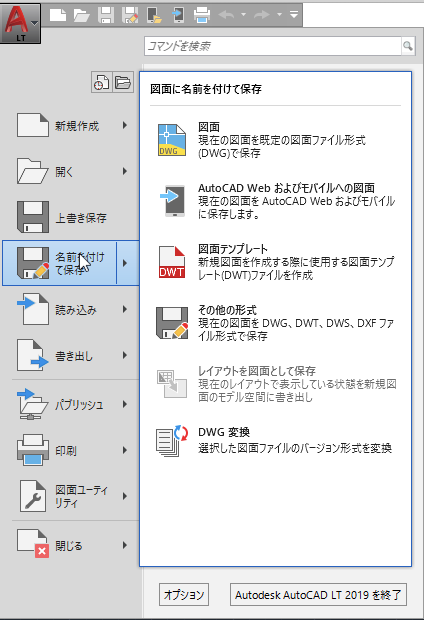This screenshot has height=630, width=435.
Task: Choose その他の形式 save option
Action: 276,323
